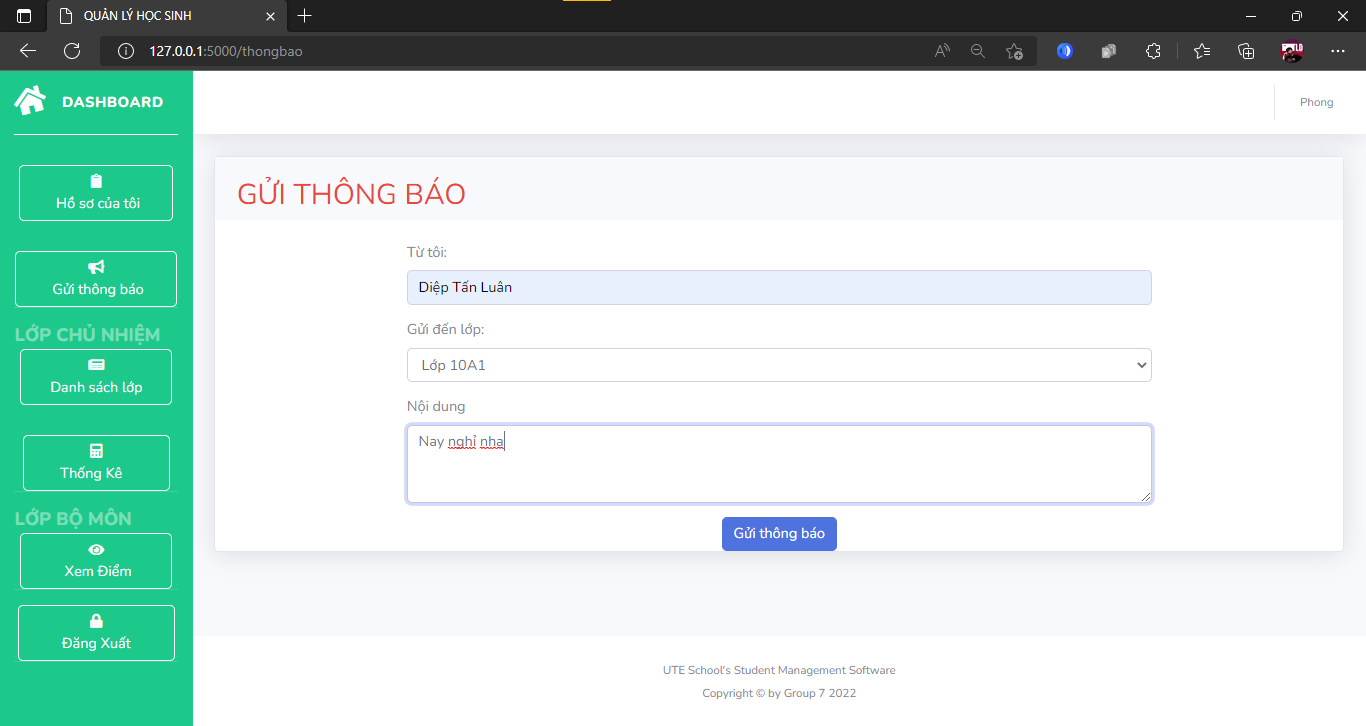The width and height of the screenshot is (1366, 726).
Task: Select the document icon on Hồ sơ của tôi
Action: [x=95, y=180]
